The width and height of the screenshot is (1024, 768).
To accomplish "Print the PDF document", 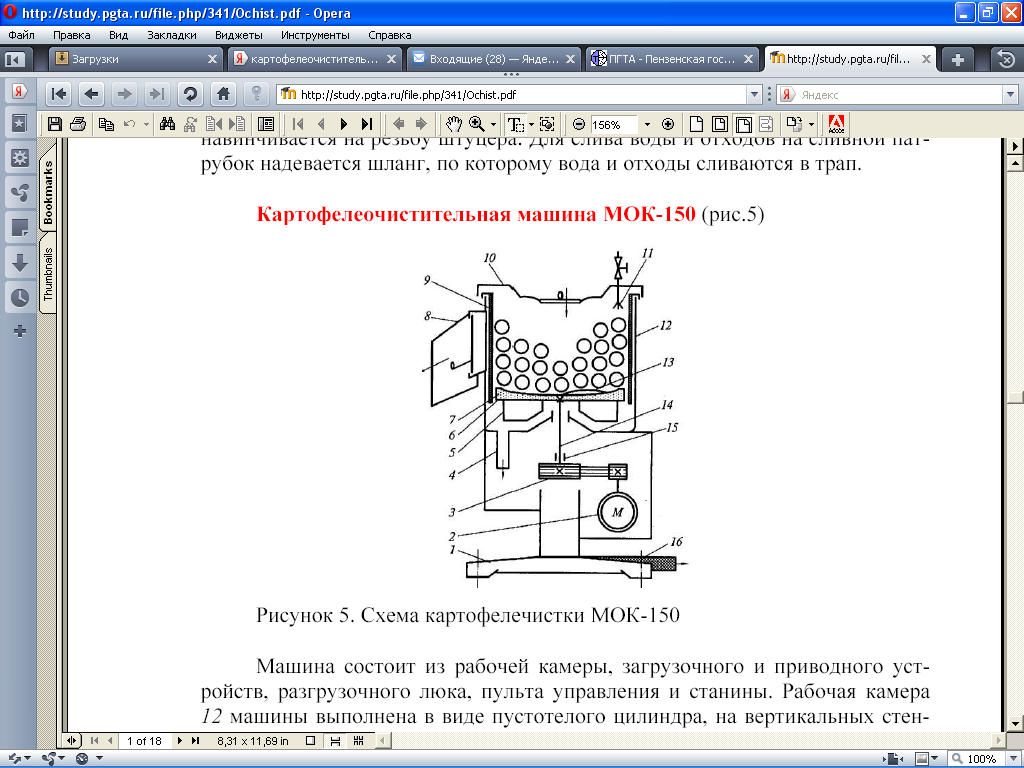I will click(78, 124).
